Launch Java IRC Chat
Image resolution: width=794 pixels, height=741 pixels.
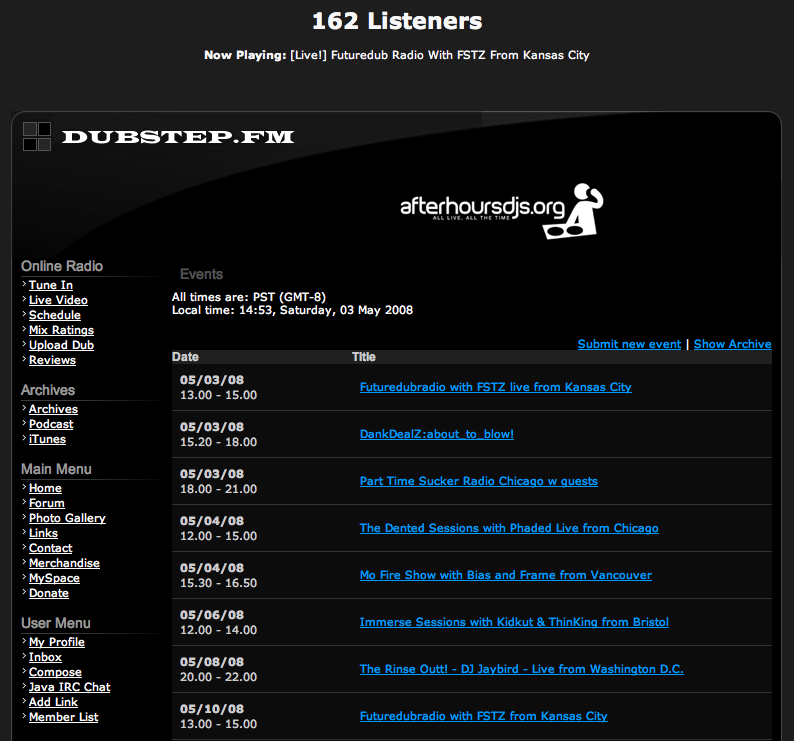click(x=69, y=687)
